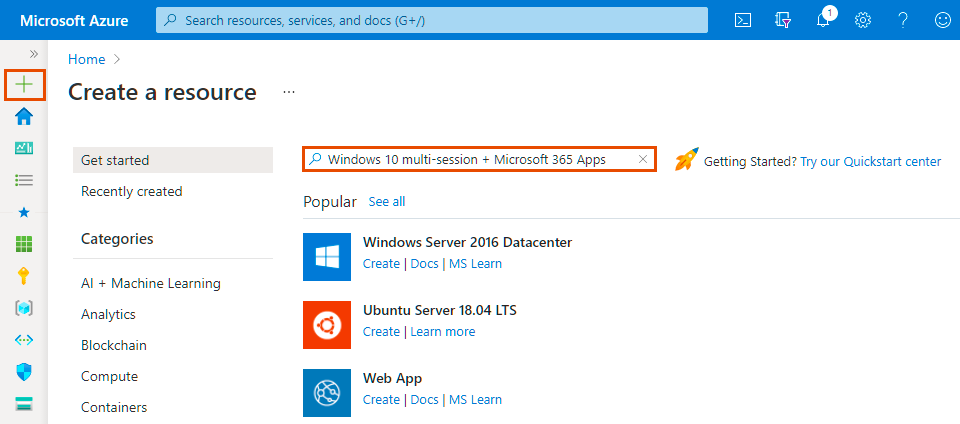Open the Blockchain category
The image size is (960, 424).
point(114,345)
